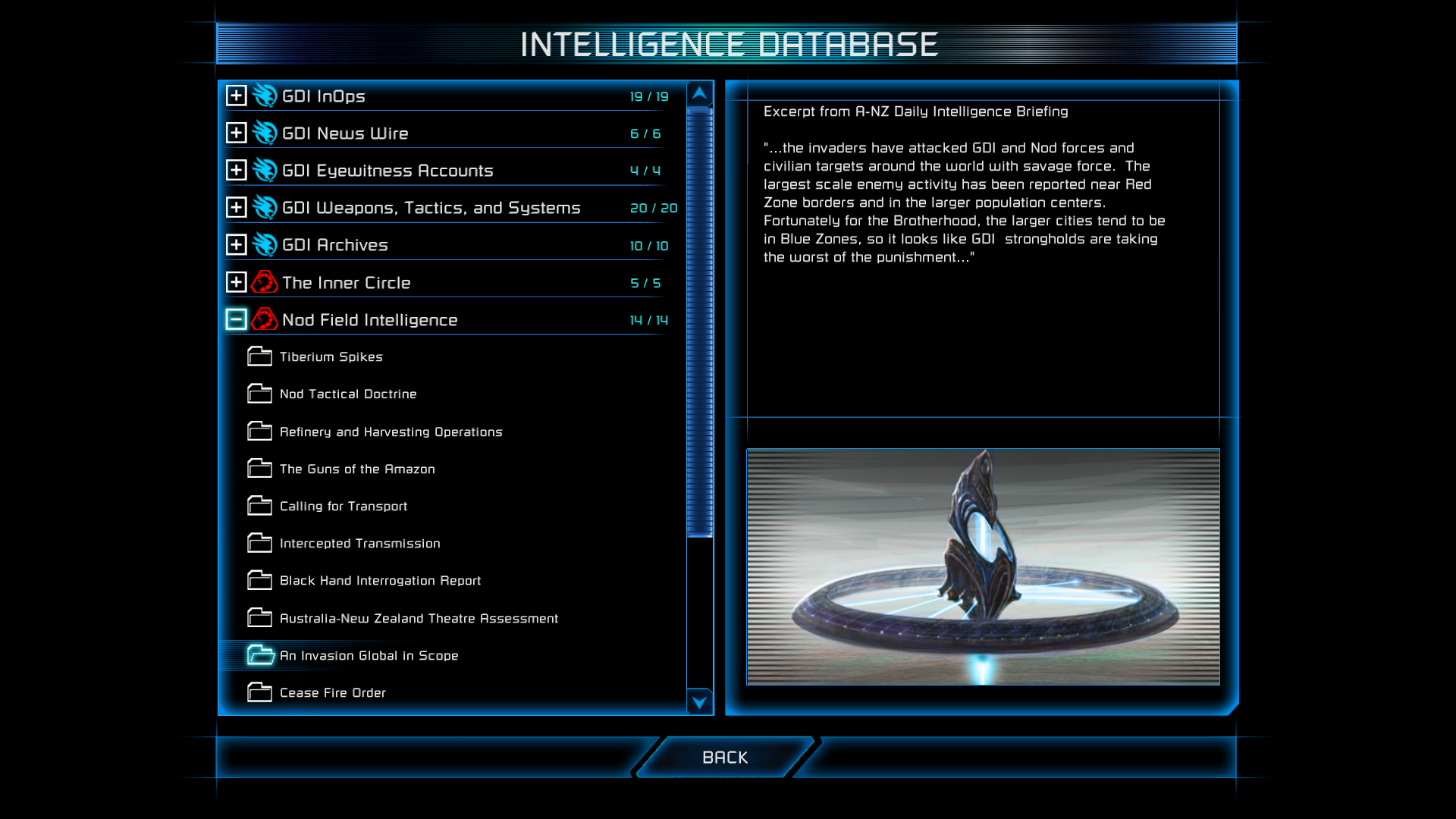The width and height of the screenshot is (1456, 819).
Task: Expand the GDI InOps category
Action: click(x=236, y=96)
